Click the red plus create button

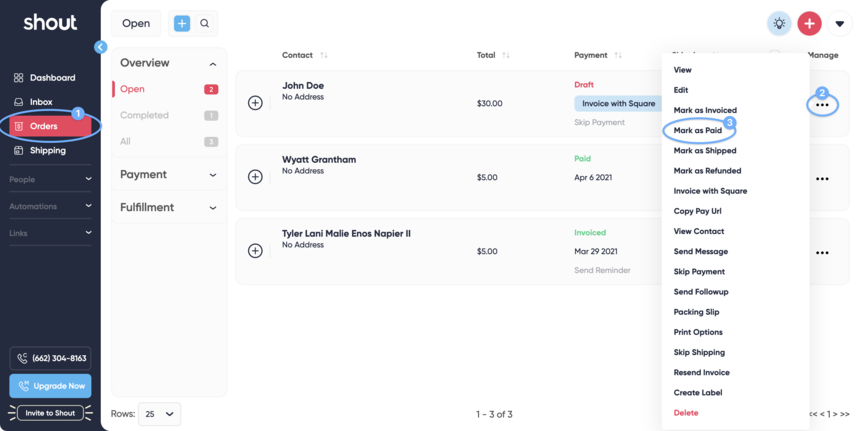point(810,24)
